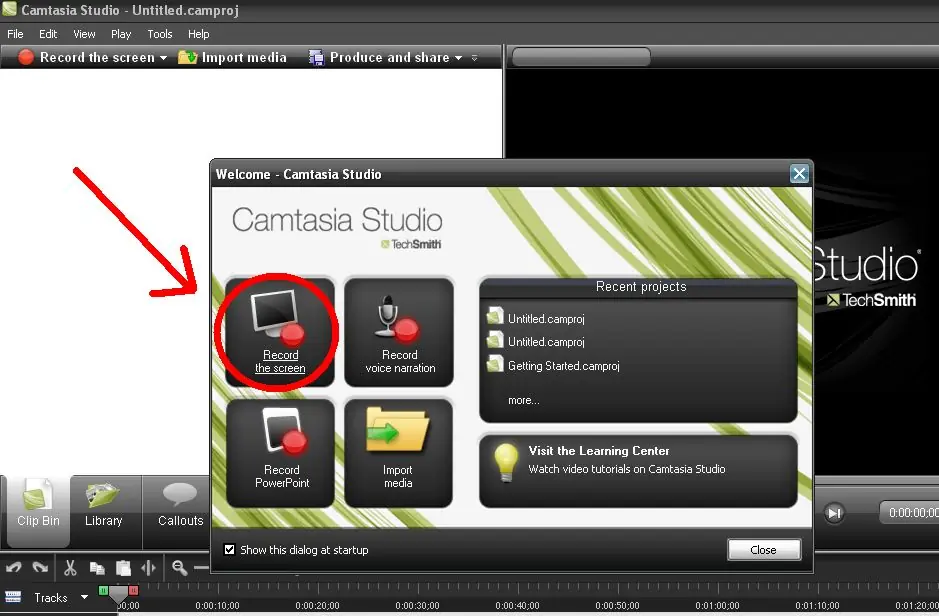Click the 0:00:30;00 mark on timeline ruler
Viewport: 939px width, 616px height.
[x=417, y=605]
